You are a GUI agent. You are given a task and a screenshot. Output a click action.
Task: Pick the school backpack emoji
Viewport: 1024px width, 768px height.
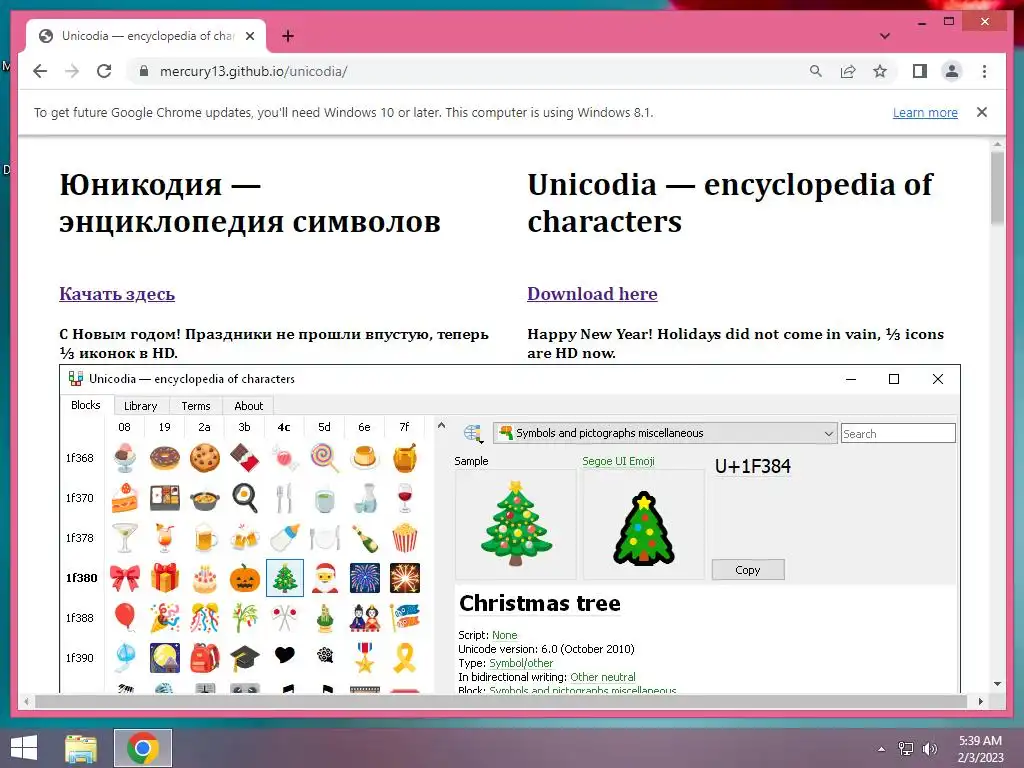click(204, 658)
